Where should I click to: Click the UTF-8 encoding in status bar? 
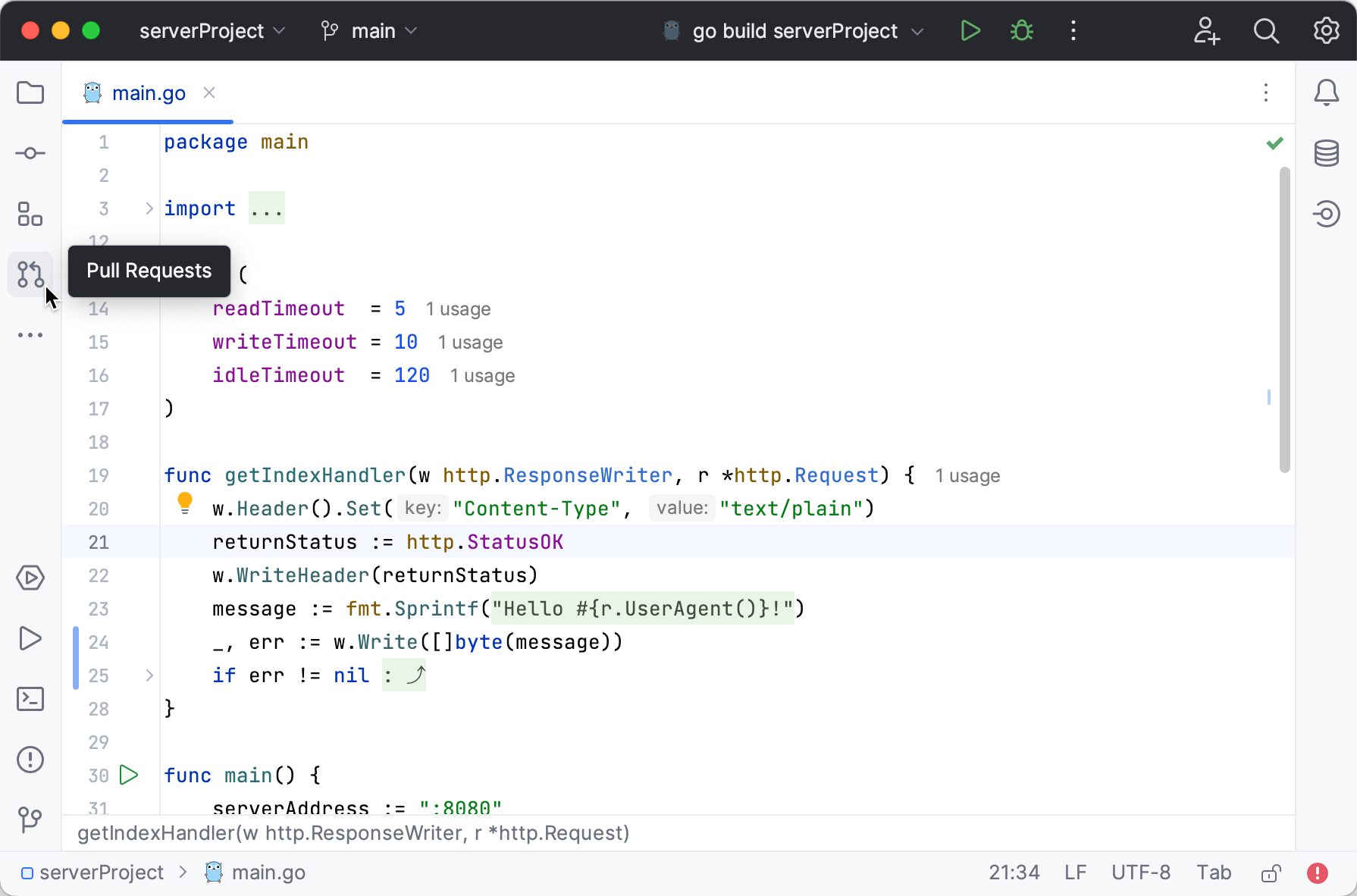(x=1140, y=873)
